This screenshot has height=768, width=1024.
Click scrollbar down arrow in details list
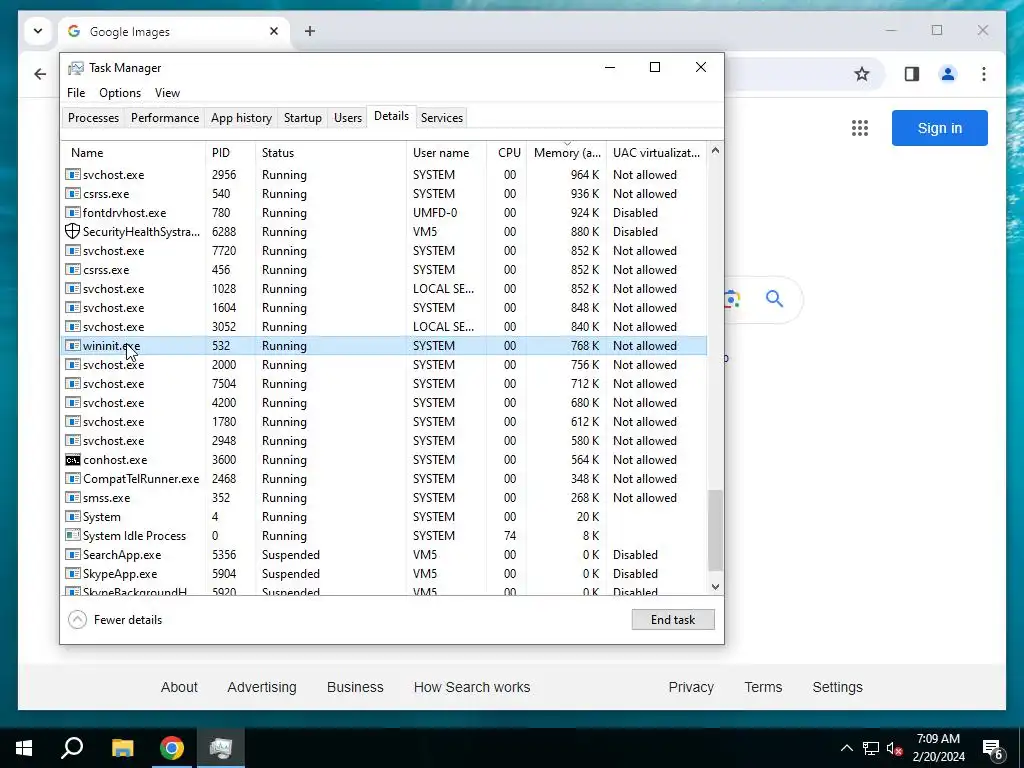point(715,586)
